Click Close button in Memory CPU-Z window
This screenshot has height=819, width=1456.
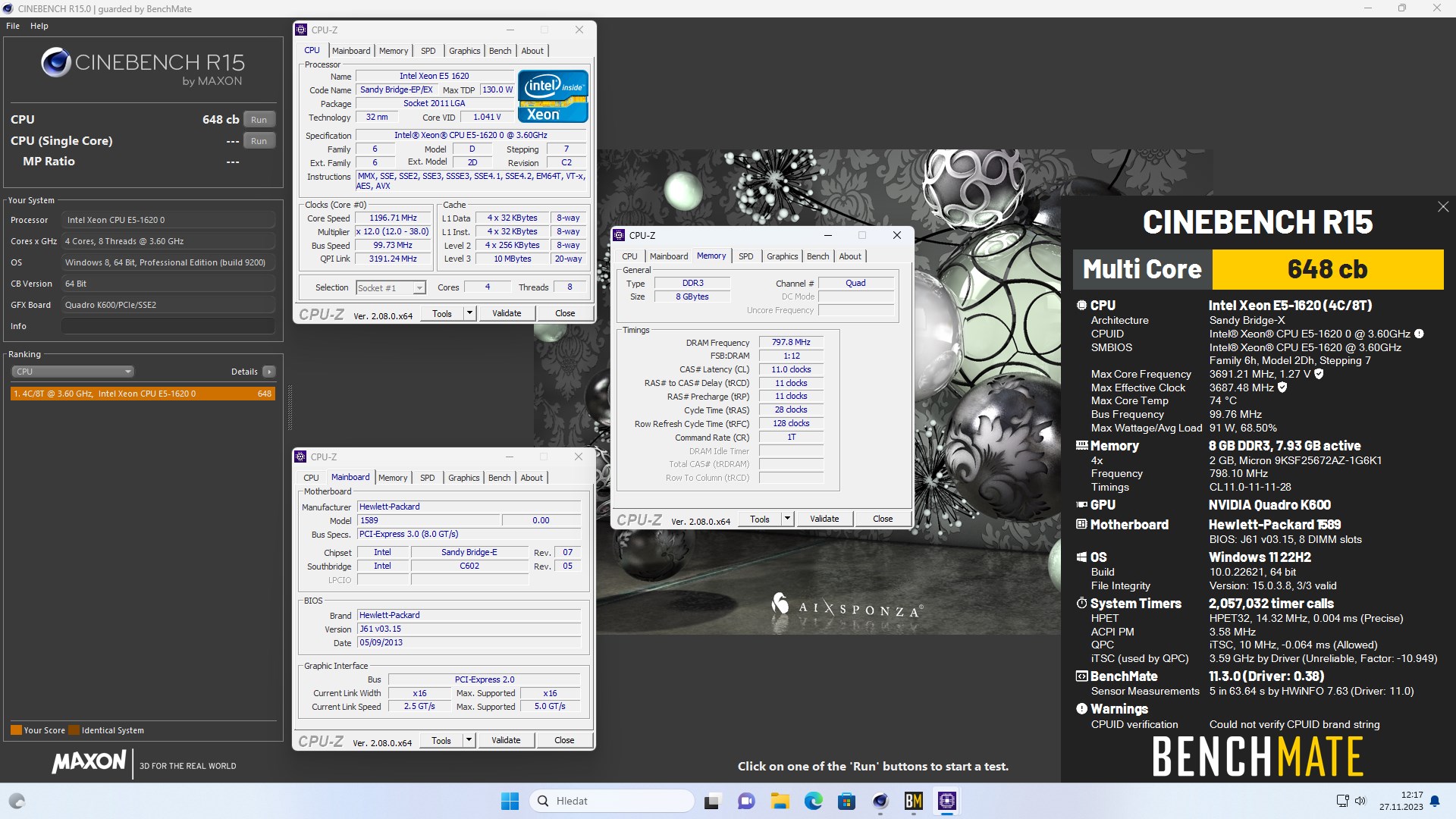(x=883, y=519)
